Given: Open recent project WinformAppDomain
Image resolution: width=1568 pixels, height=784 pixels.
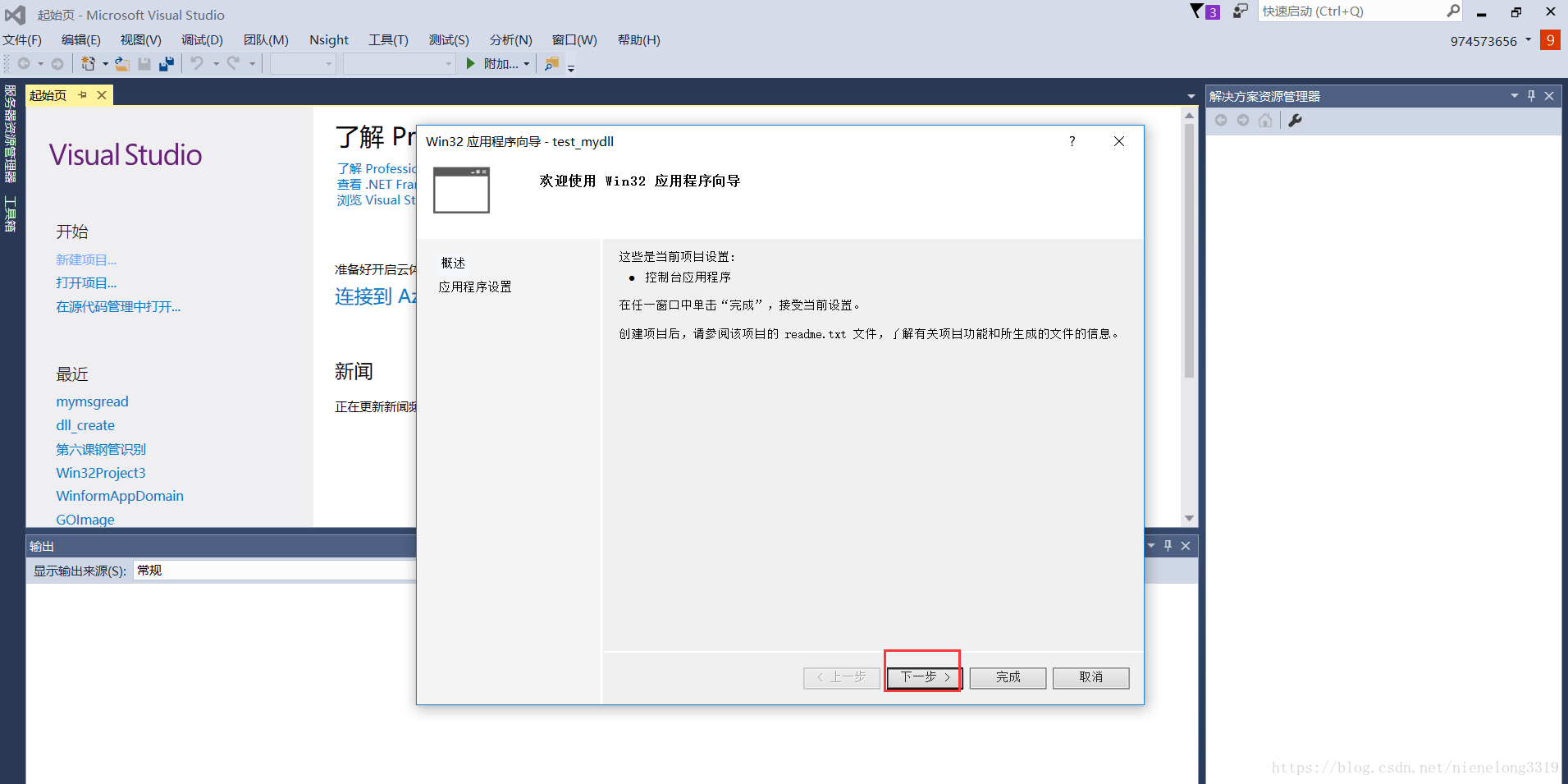Looking at the screenshot, I should [120, 496].
